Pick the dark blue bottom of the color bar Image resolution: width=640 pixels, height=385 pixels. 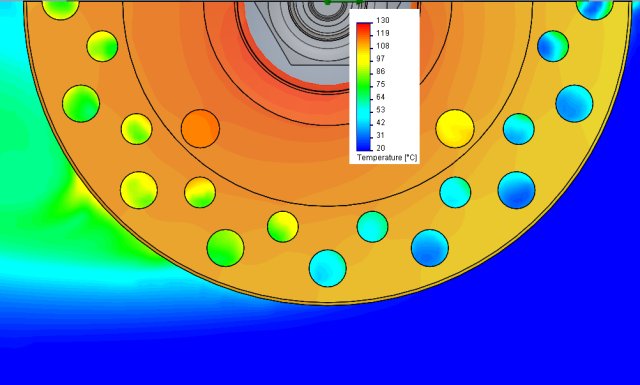[x=364, y=144]
